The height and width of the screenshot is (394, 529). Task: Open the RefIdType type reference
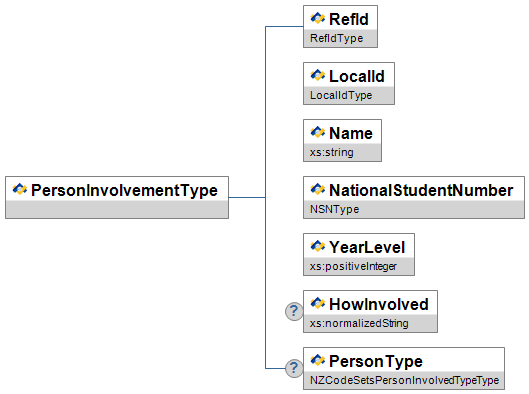pos(337,38)
